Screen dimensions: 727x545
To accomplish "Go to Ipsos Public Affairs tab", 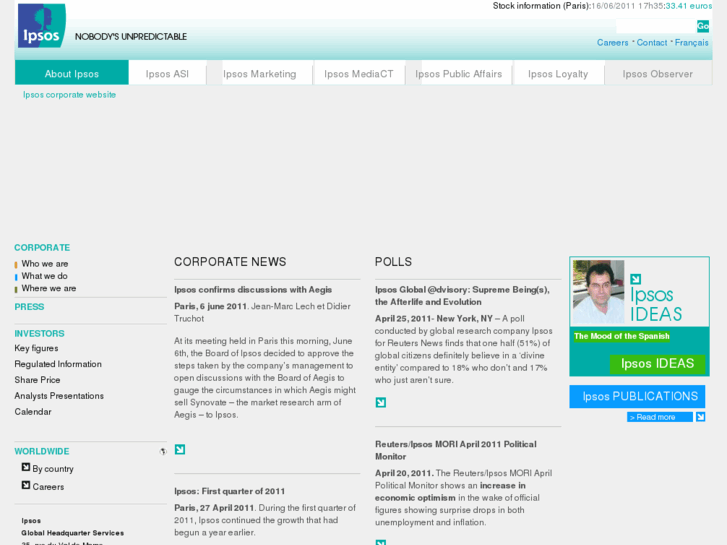I will [x=459, y=74].
